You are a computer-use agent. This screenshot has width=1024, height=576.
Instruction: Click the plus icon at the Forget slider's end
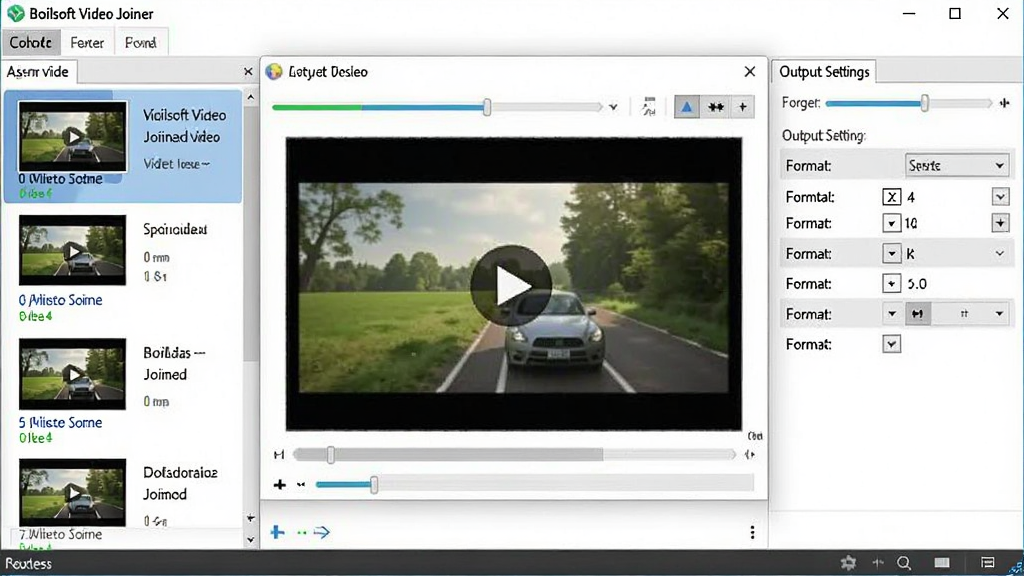(x=1004, y=103)
